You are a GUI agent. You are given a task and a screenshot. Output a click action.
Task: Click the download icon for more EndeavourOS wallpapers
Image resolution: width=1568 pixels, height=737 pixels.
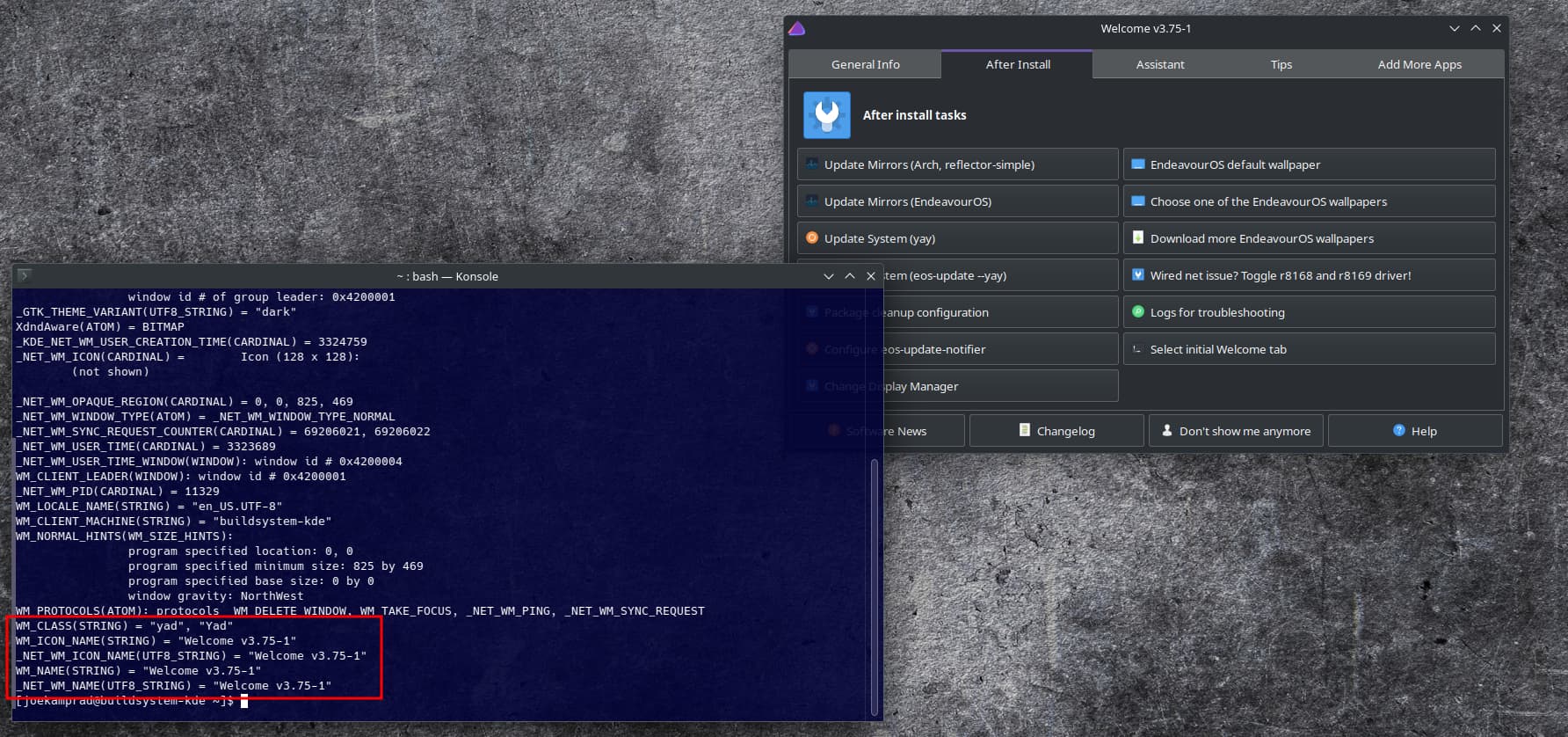[1138, 238]
